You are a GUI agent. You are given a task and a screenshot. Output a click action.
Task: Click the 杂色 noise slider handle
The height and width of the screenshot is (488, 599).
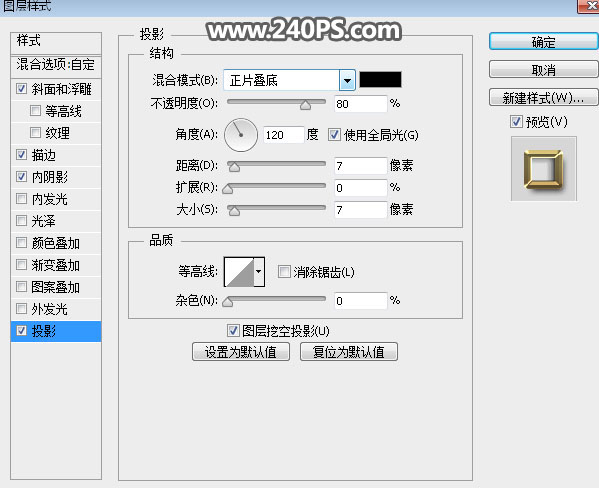(228, 302)
